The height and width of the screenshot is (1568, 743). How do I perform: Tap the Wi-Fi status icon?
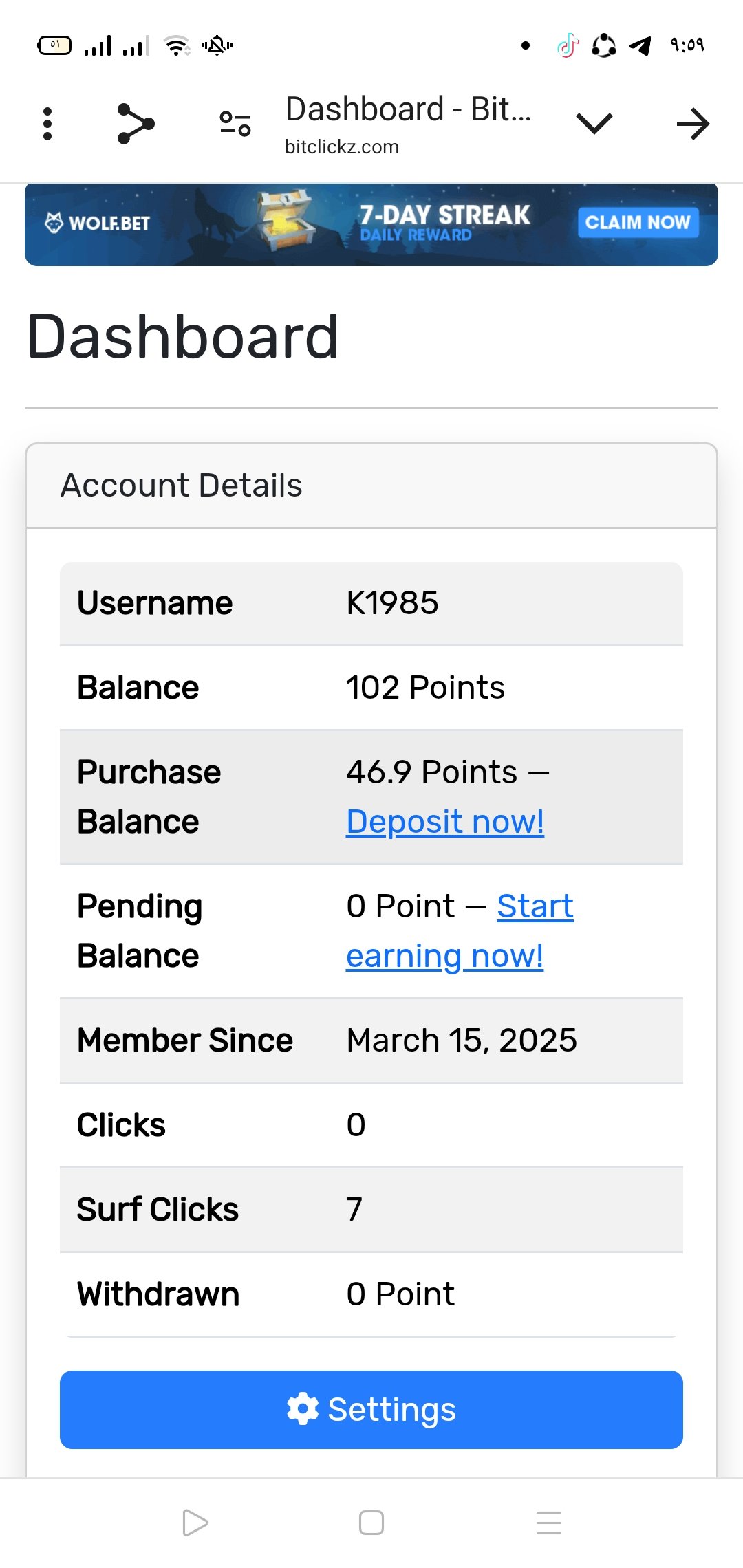(177, 46)
